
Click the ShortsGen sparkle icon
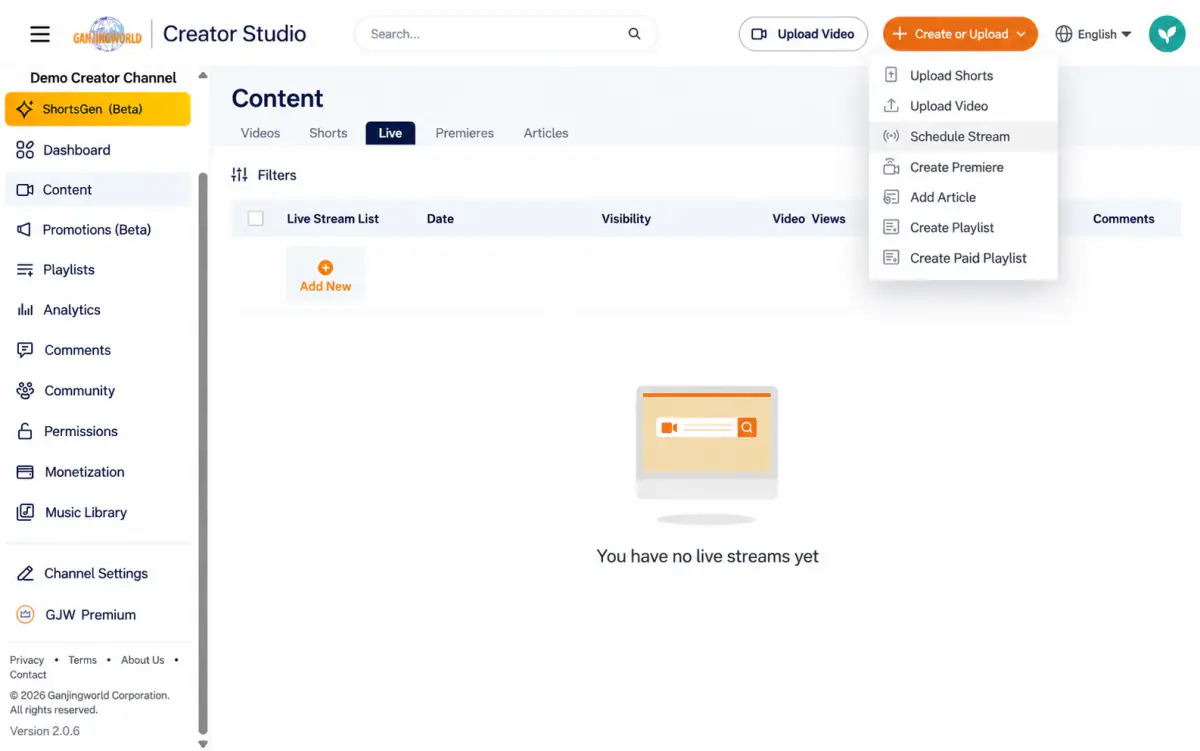click(25, 109)
